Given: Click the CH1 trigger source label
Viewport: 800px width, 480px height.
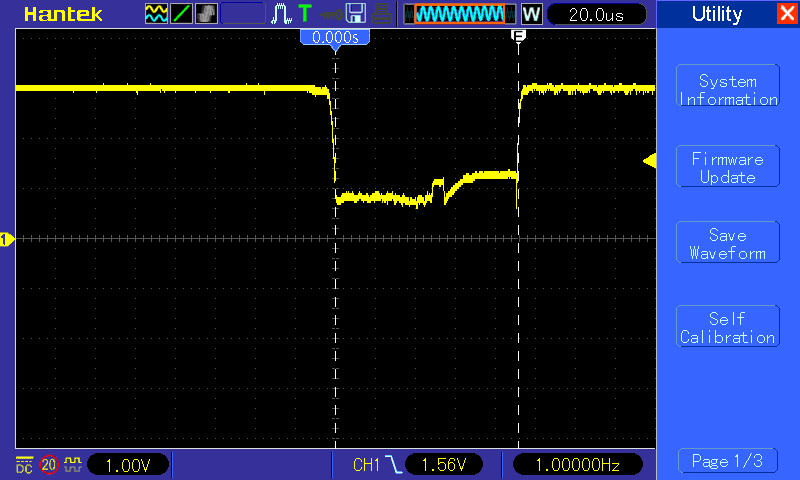Looking at the screenshot, I should tap(366, 465).
